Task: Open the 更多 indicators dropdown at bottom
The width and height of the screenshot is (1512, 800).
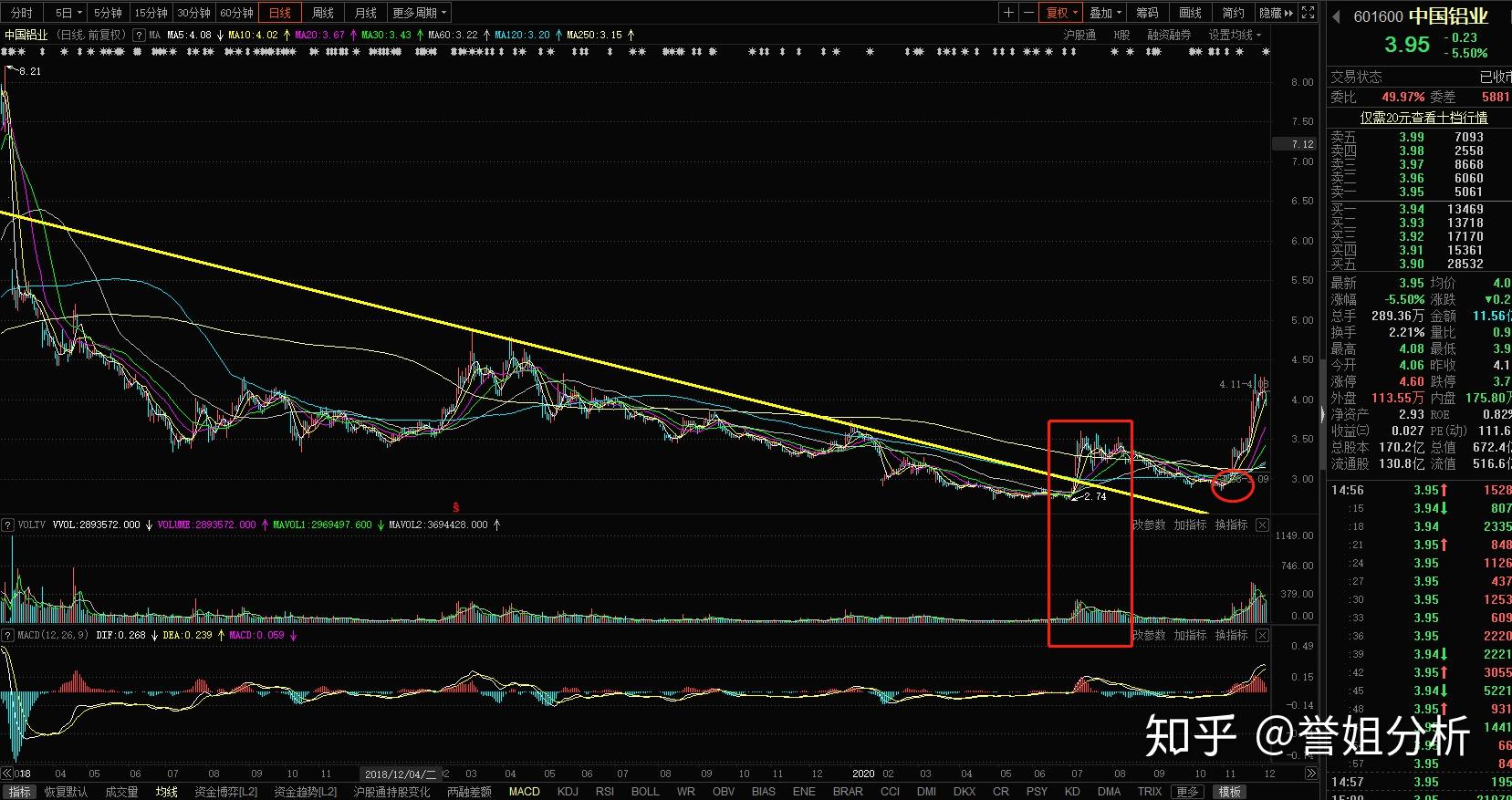Action: (x=1188, y=792)
